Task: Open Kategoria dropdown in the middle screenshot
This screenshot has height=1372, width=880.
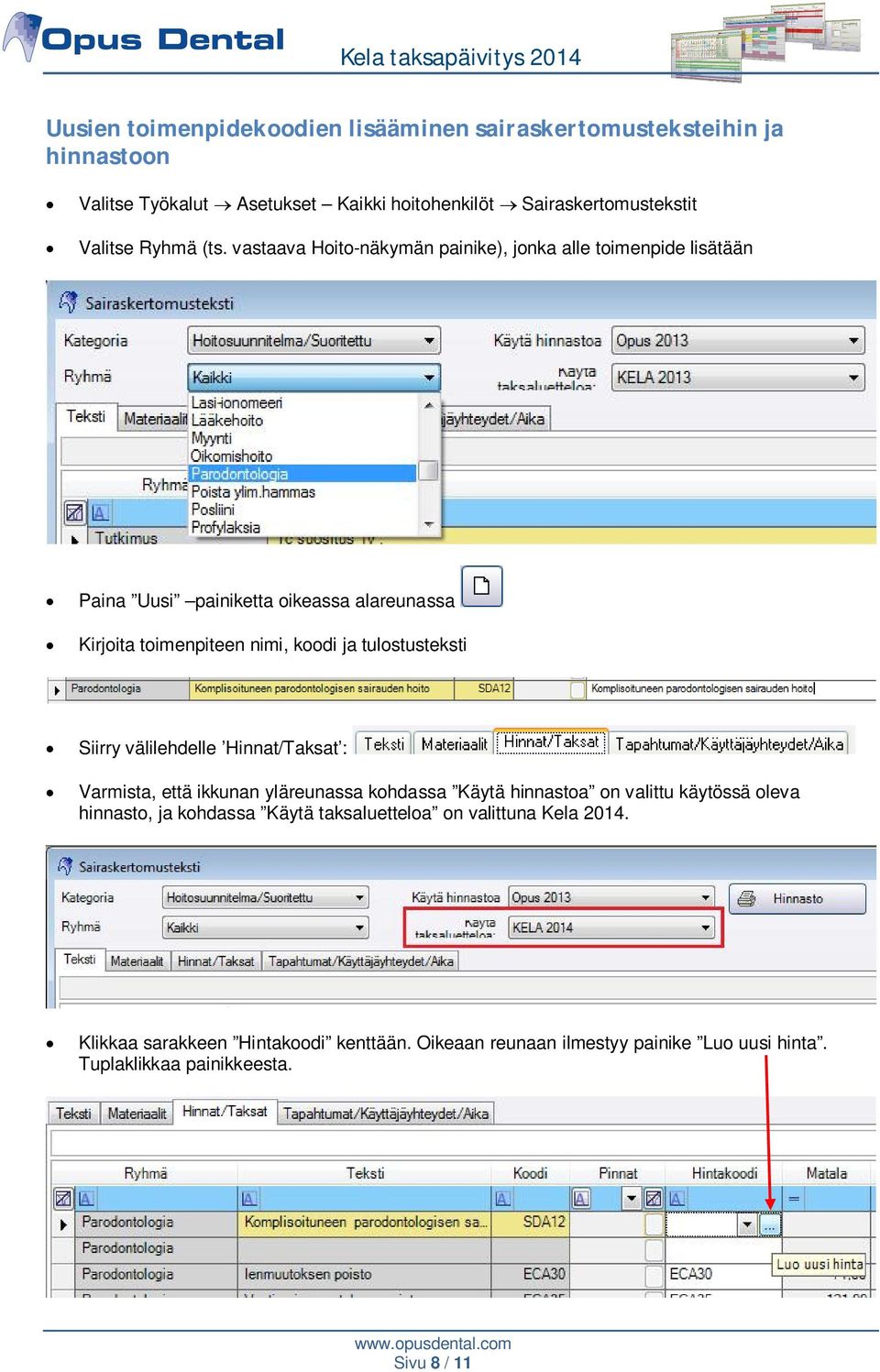Action: (x=266, y=898)
